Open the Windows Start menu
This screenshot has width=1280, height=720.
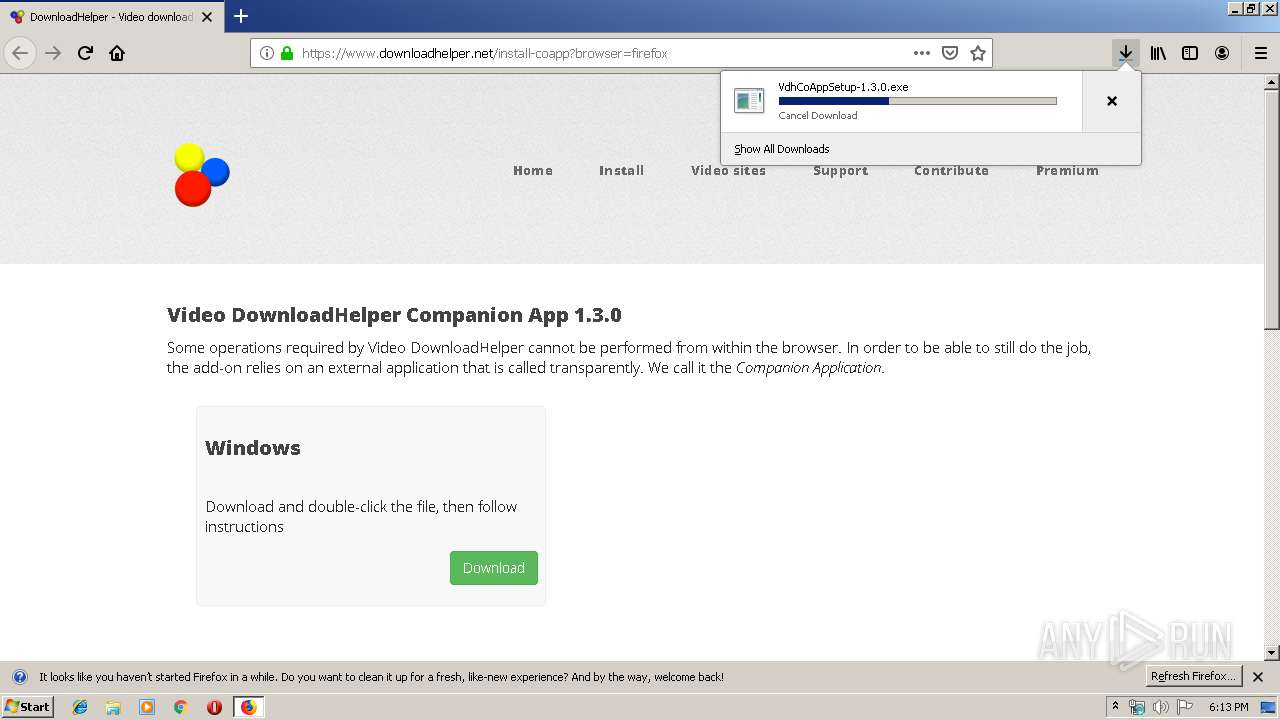pos(28,707)
